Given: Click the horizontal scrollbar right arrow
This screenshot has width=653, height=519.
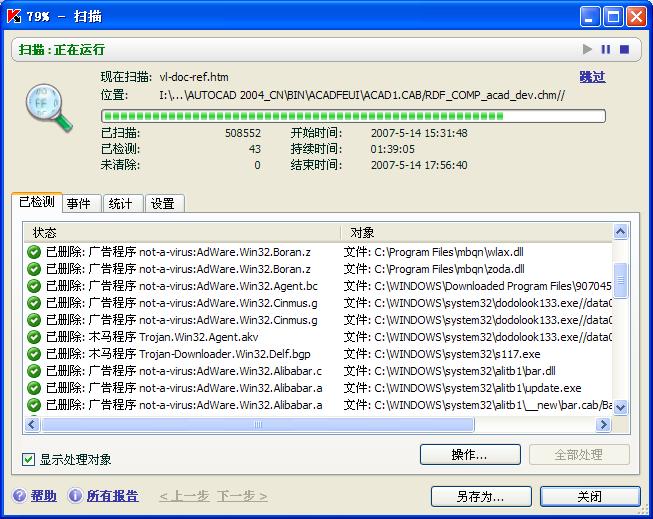Looking at the screenshot, I should pyautogui.click(x=603, y=424).
